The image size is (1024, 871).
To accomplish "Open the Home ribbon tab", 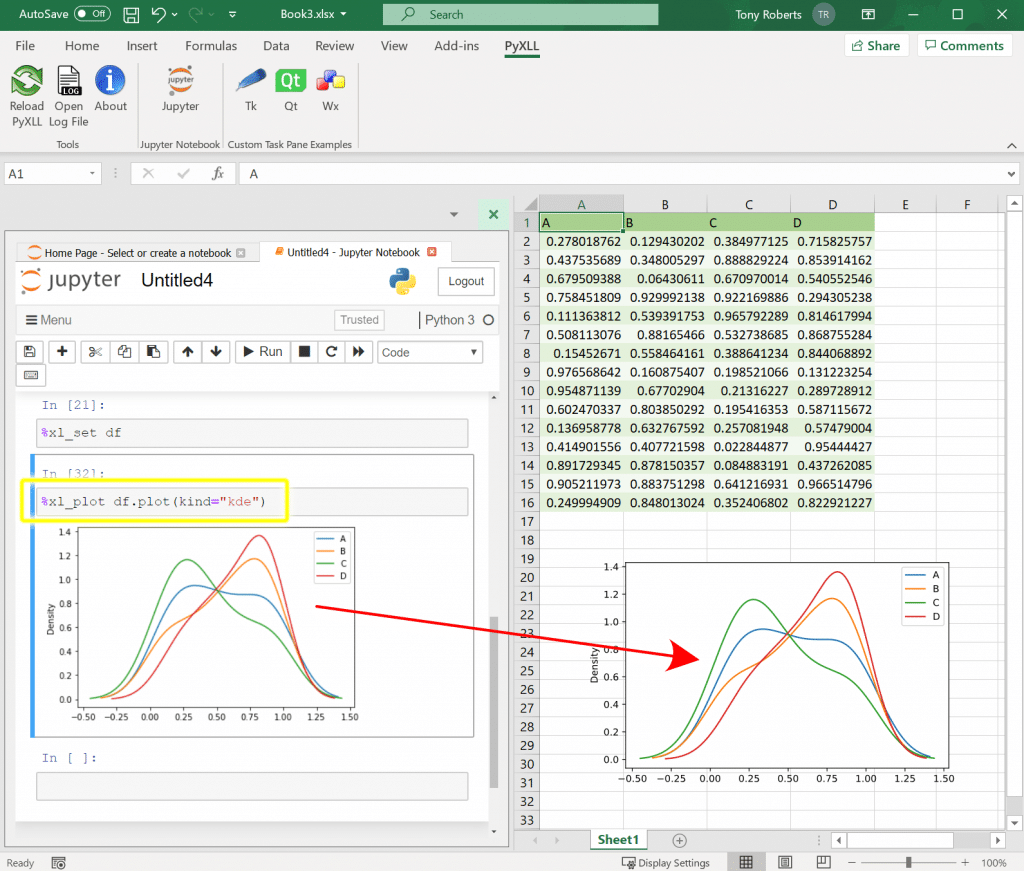I will click(81, 45).
